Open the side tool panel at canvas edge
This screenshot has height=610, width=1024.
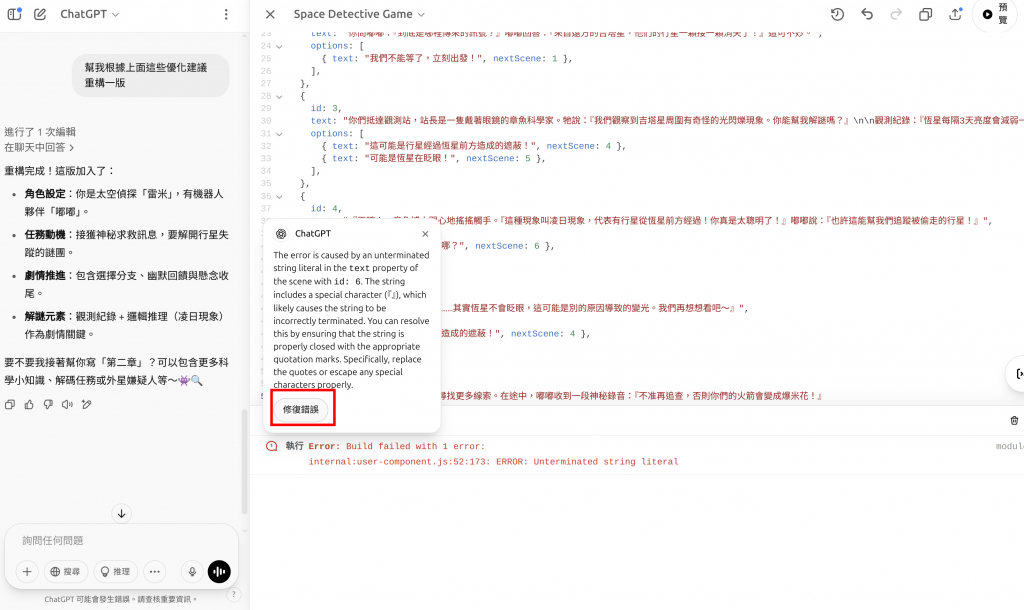click(x=1016, y=374)
